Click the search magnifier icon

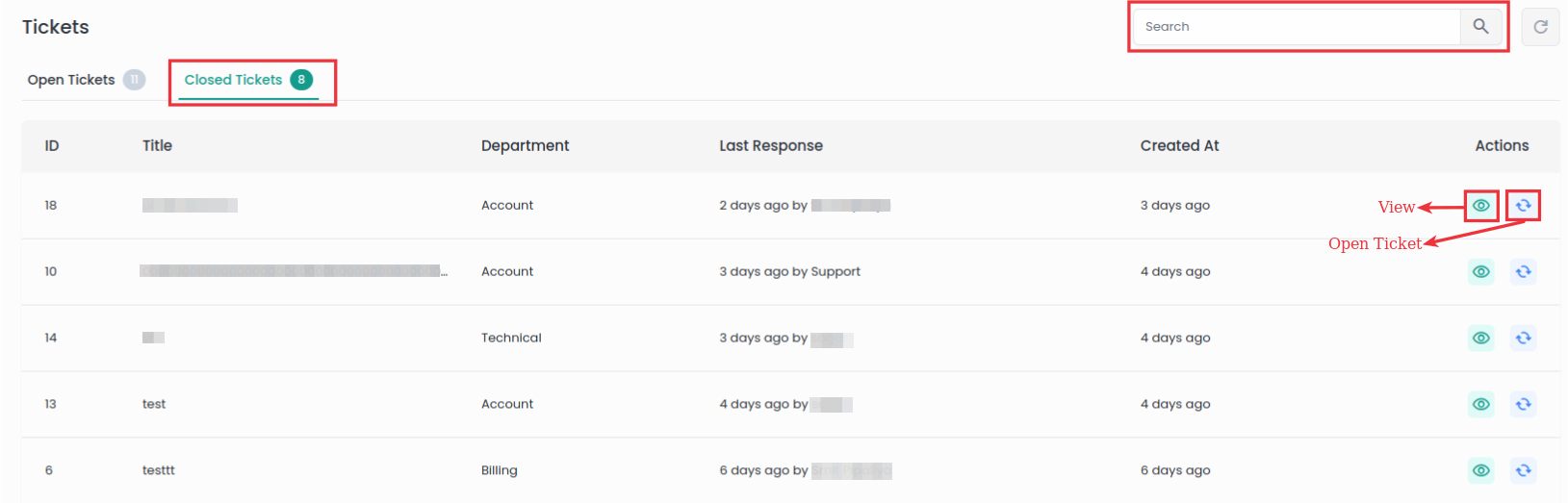pyautogui.click(x=1480, y=27)
